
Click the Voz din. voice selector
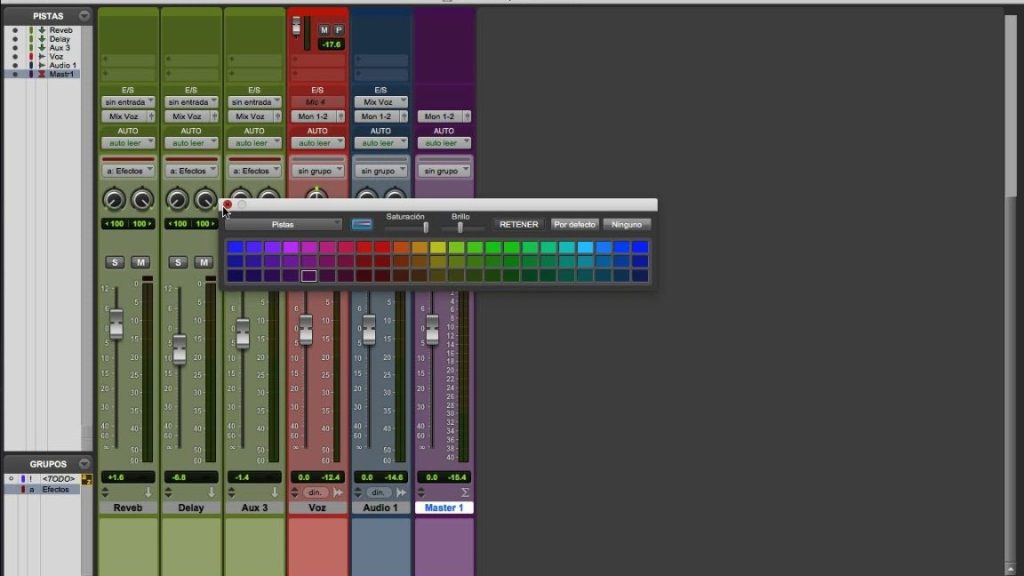pos(315,492)
